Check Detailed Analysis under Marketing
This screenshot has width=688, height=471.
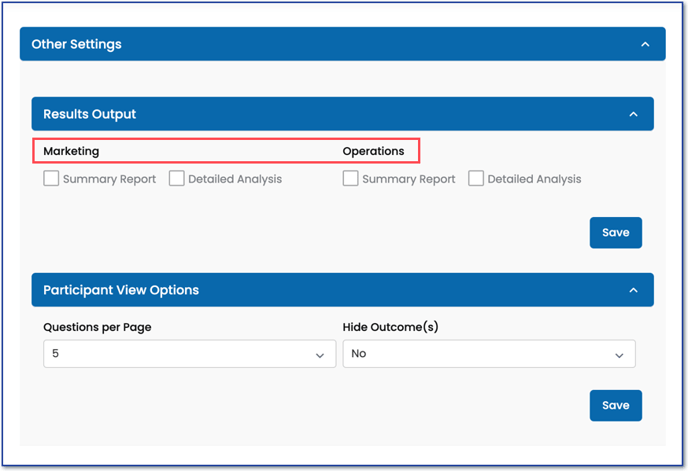tap(176, 179)
